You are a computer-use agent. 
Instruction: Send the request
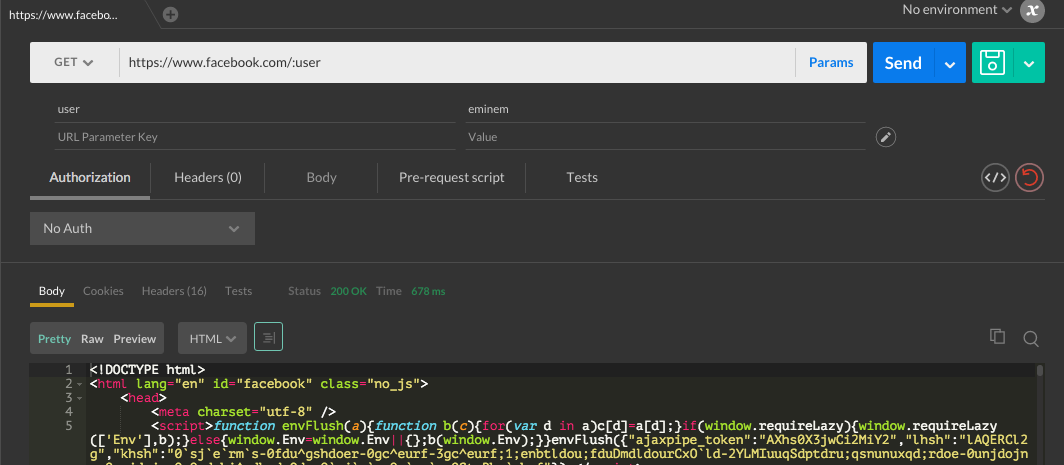click(x=903, y=62)
